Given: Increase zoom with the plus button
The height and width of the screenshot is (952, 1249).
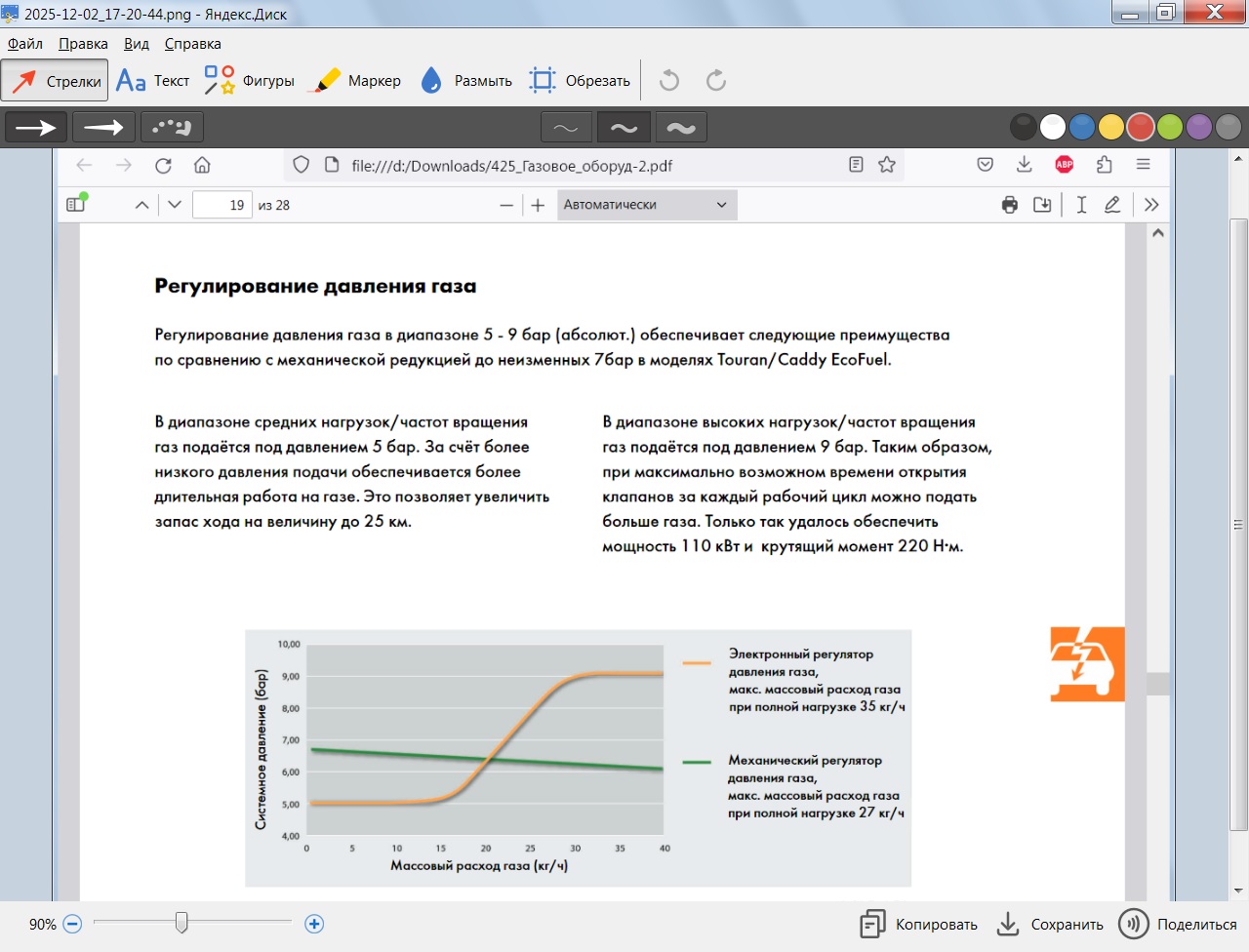Looking at the screenshot, I should point(314,924).
